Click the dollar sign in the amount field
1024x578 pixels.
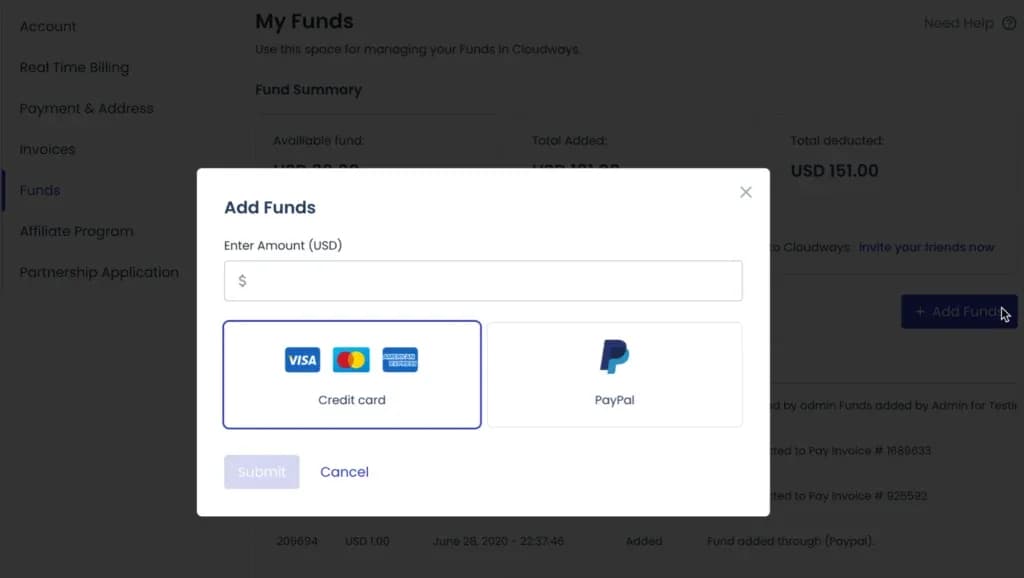[x=241, y=281]
